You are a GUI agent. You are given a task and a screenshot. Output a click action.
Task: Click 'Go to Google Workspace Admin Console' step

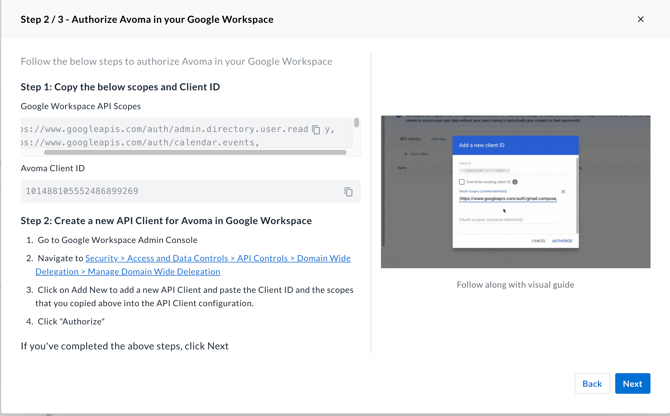[x=118, y=240]
